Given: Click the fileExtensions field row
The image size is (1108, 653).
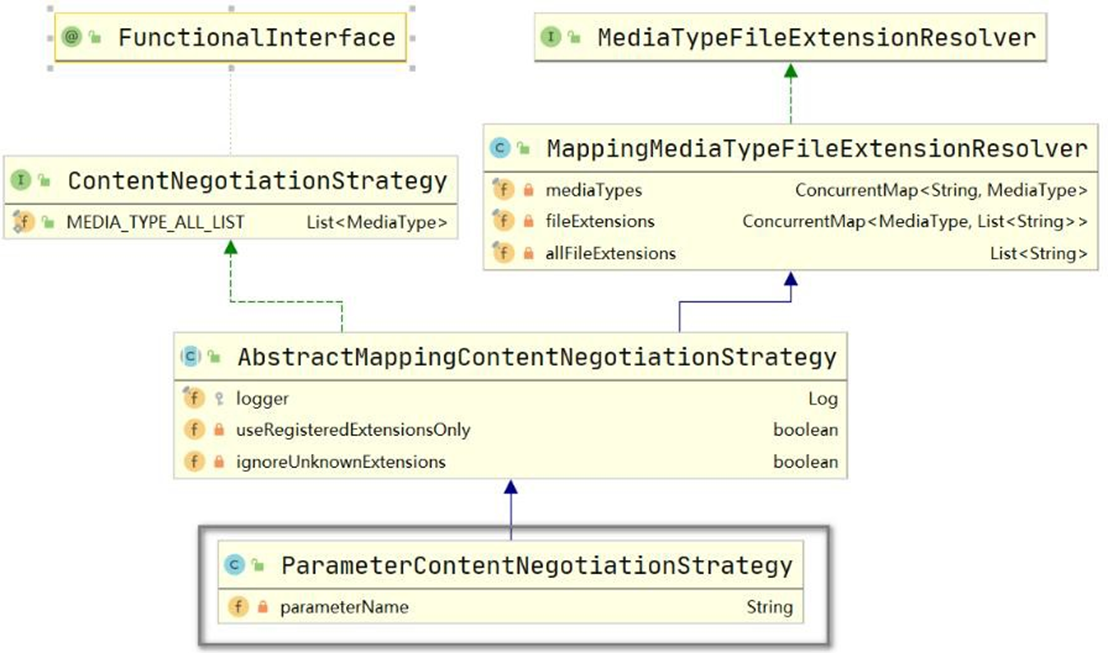Looking at the screenshot, I should tap(790, 221).
